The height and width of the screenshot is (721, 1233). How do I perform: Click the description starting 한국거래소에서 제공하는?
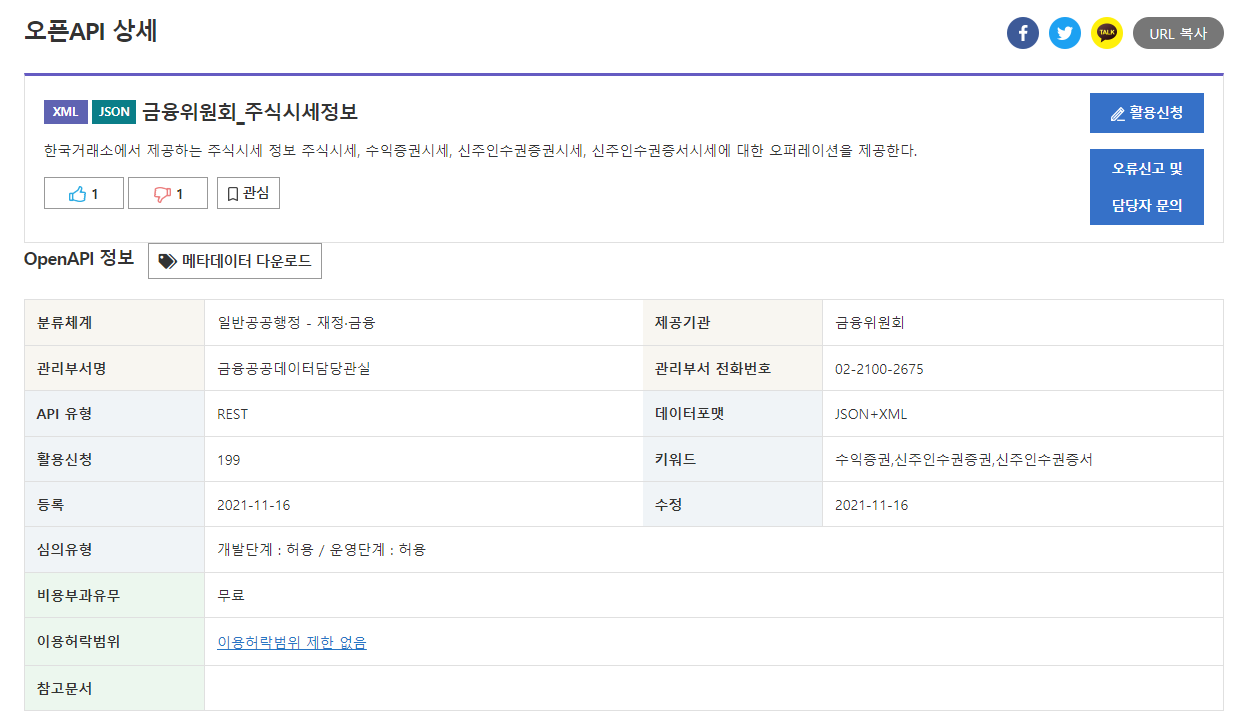pyautogui.click(x=480, y=151)
